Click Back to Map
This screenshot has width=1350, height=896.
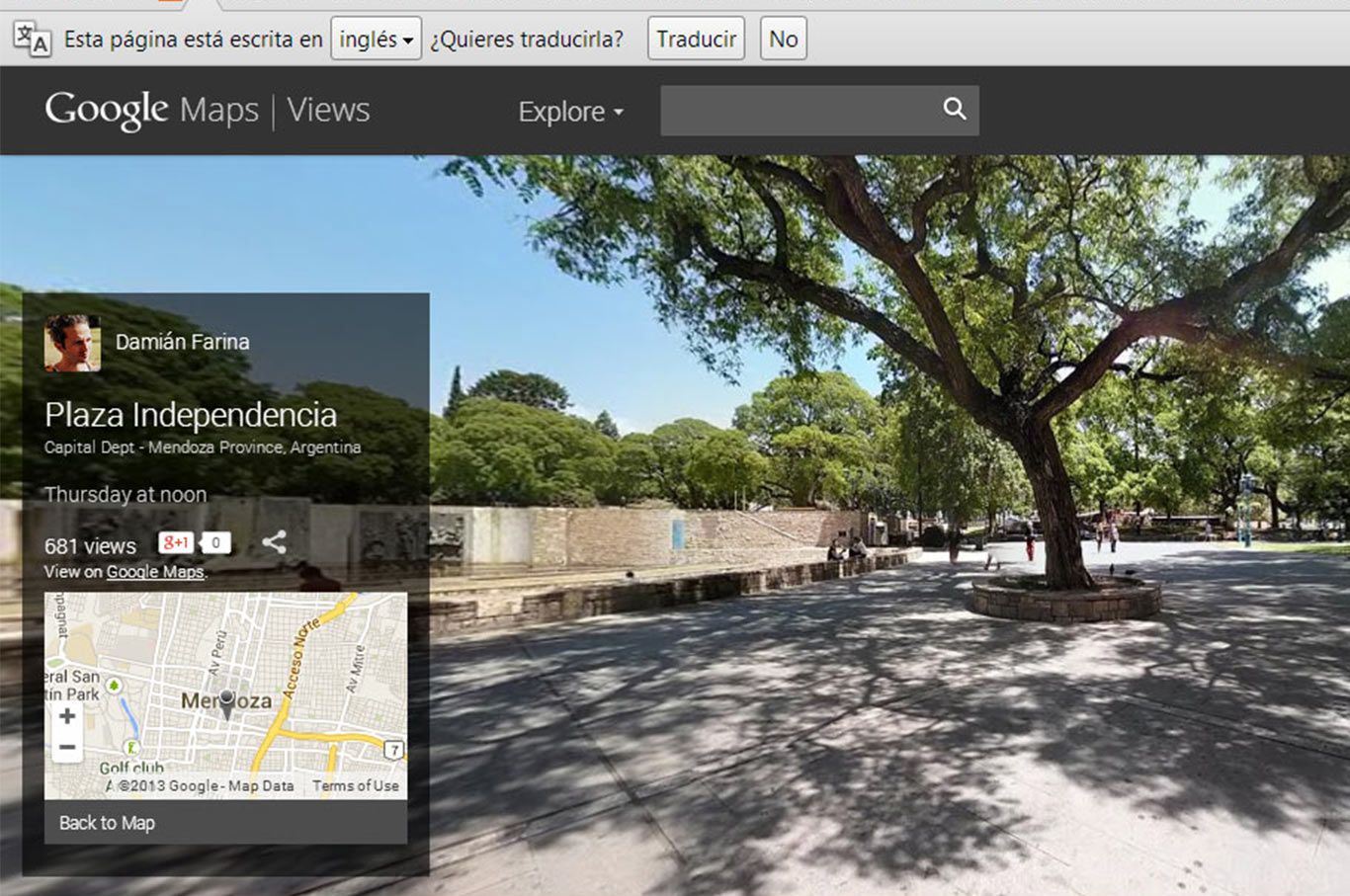pos(107,822)
